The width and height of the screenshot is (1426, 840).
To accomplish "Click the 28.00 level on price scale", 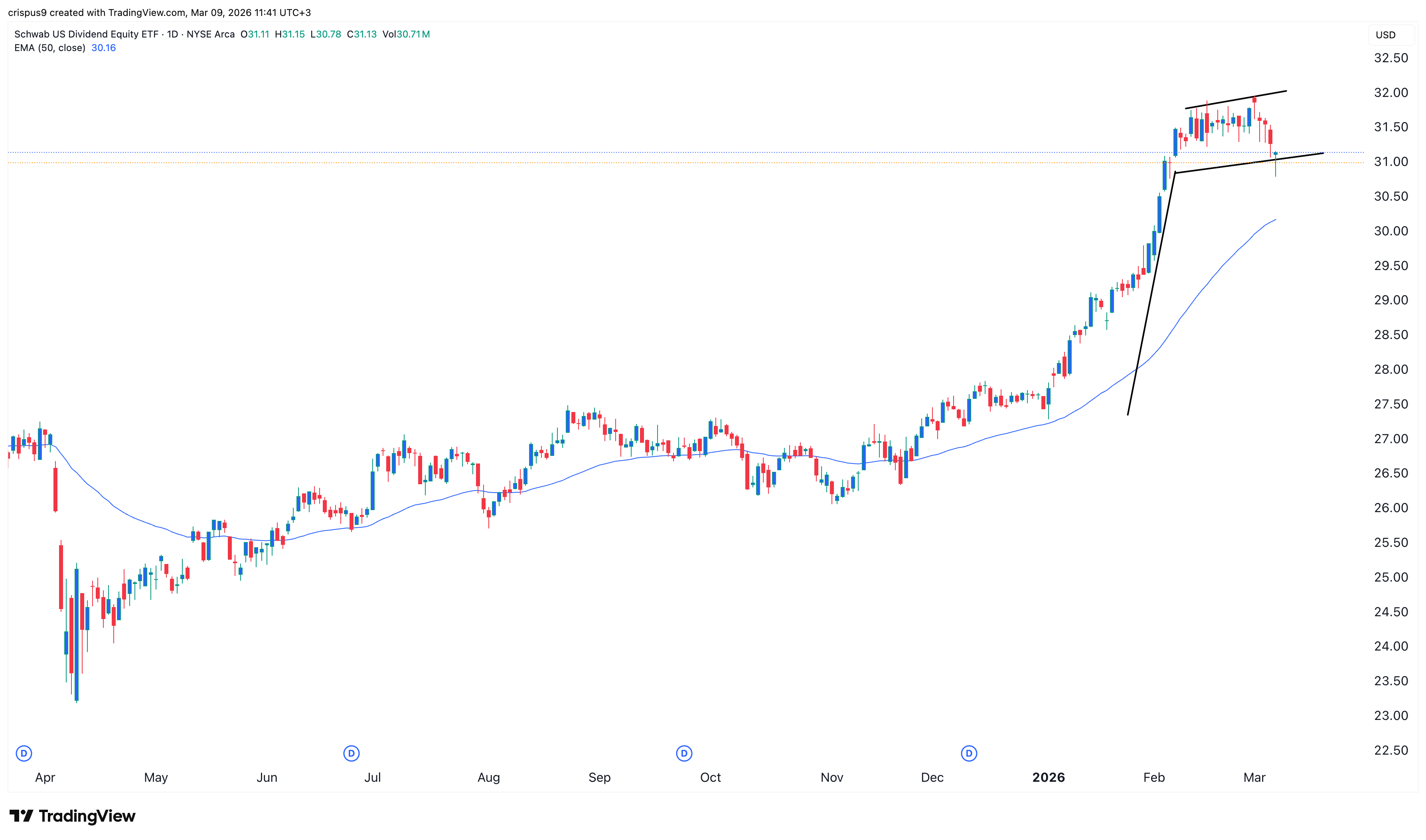I will (1390, 370).
